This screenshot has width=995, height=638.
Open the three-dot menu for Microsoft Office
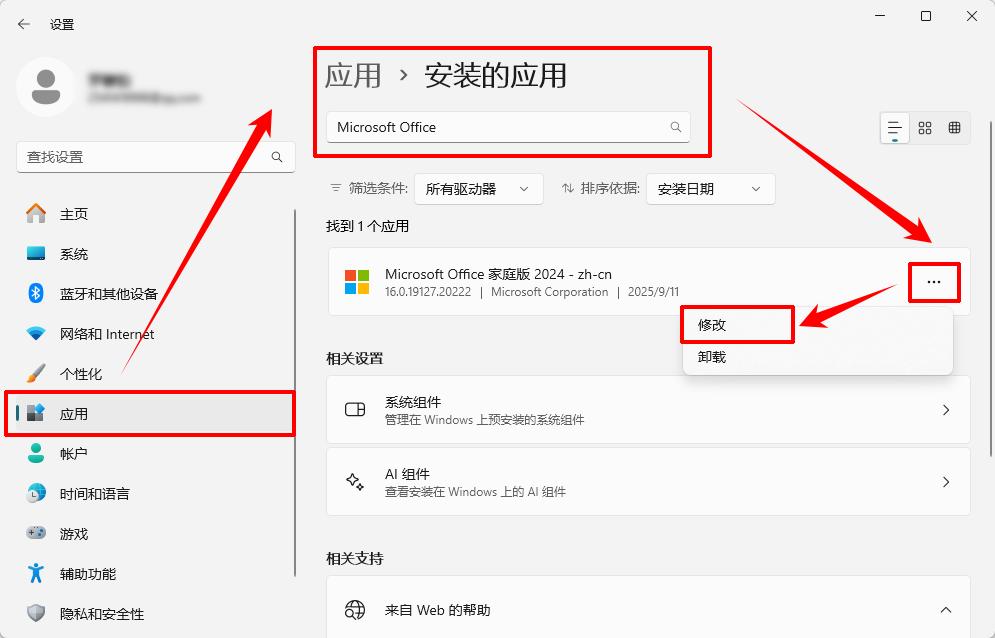(934, 282)
